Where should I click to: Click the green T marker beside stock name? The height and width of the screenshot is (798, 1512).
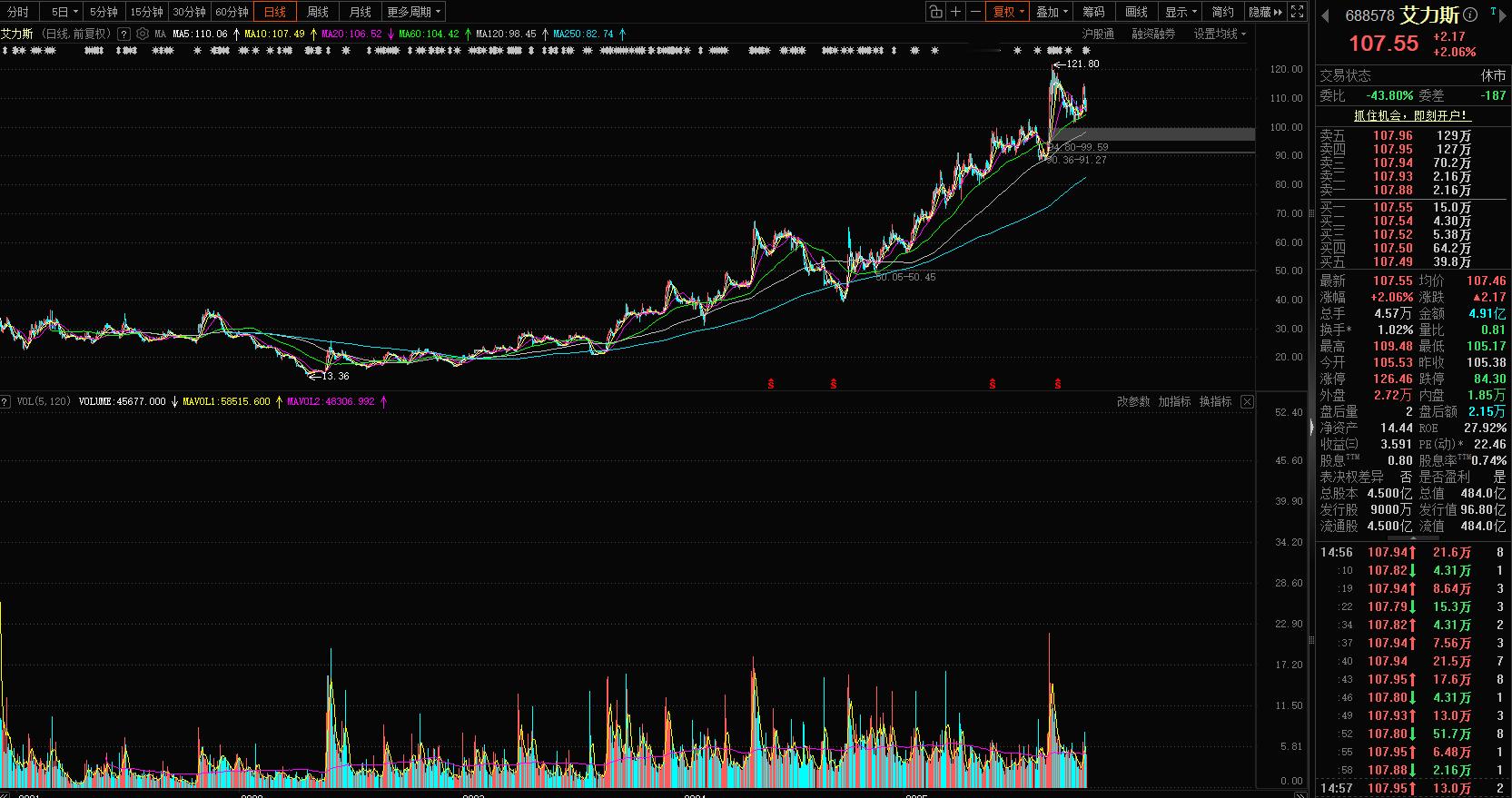1494,11
